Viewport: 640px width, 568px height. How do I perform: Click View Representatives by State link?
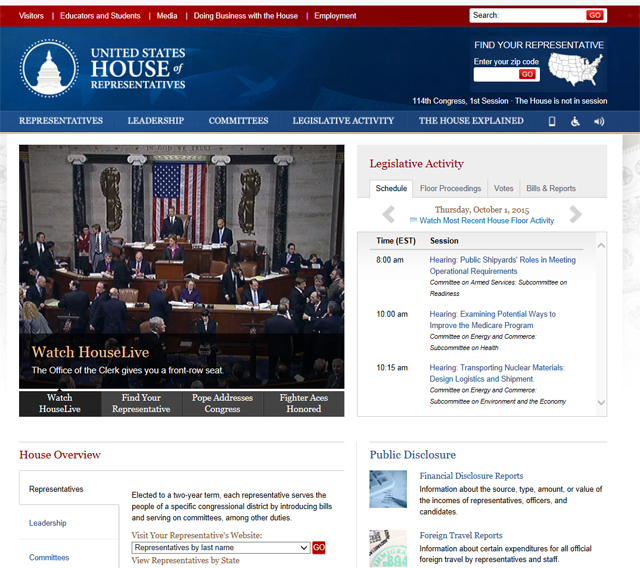click(x=185, y=560)
